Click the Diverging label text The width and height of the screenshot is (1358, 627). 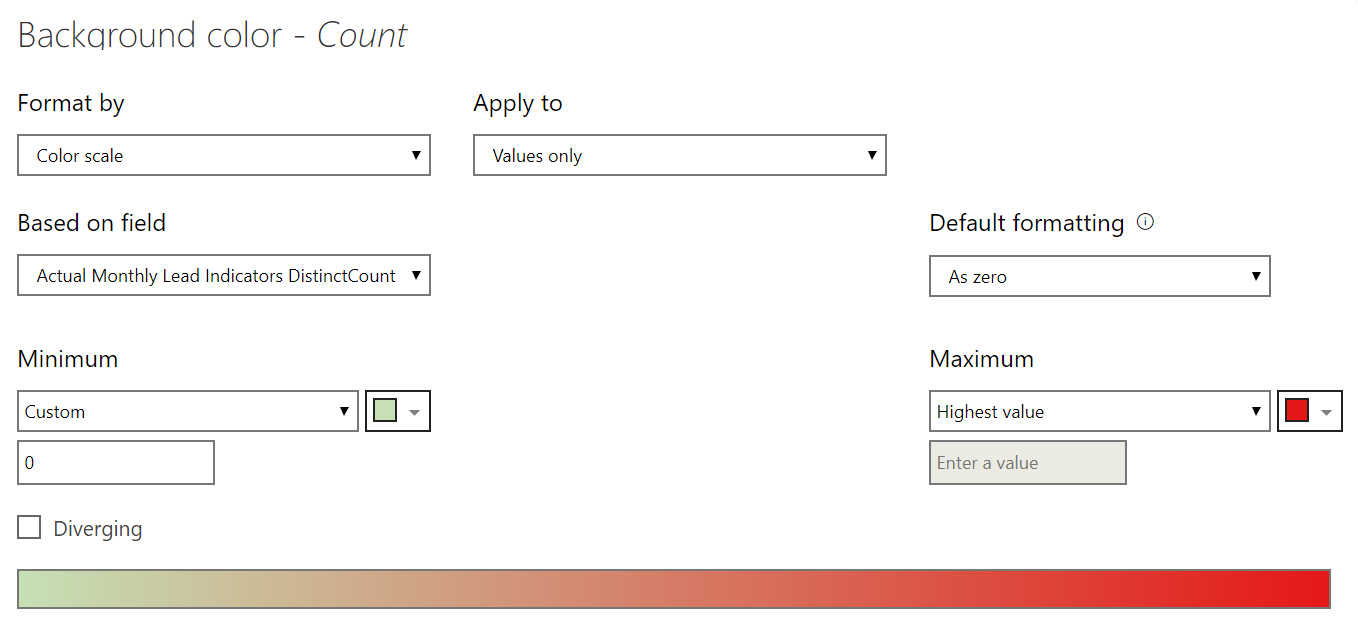(98, 528)
